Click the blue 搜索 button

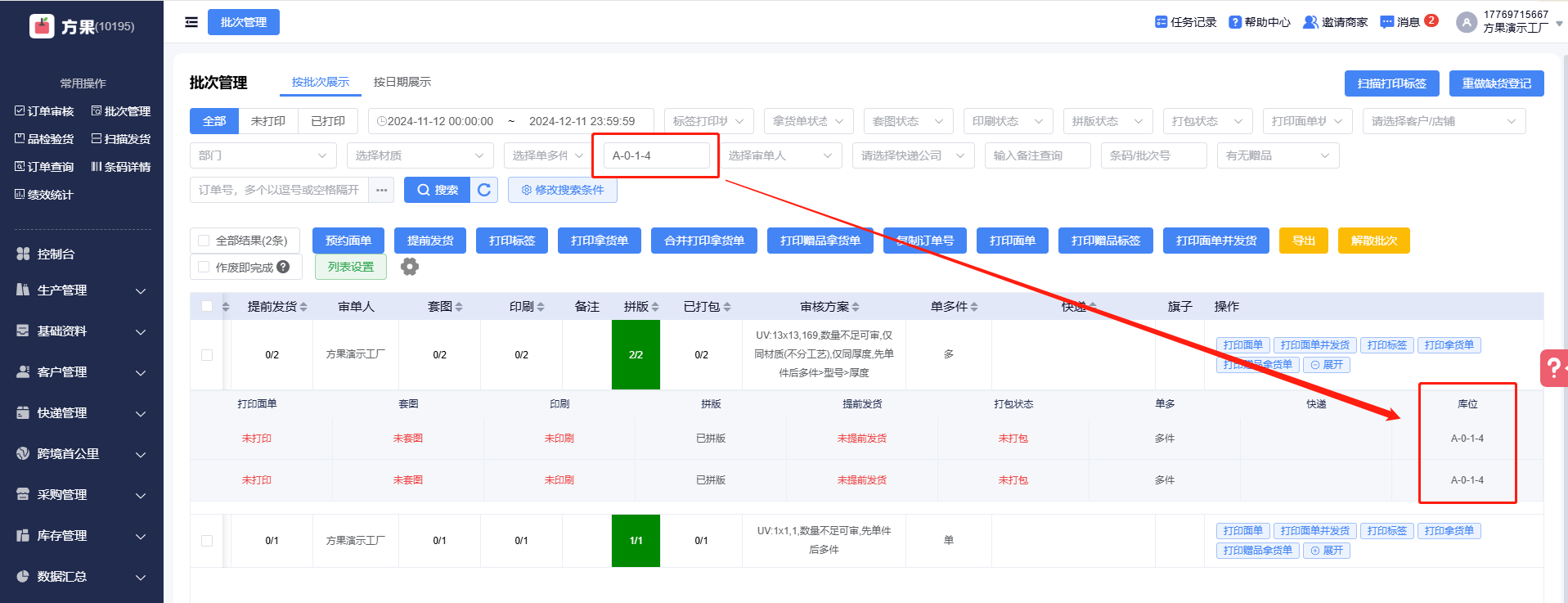[438, 190]
